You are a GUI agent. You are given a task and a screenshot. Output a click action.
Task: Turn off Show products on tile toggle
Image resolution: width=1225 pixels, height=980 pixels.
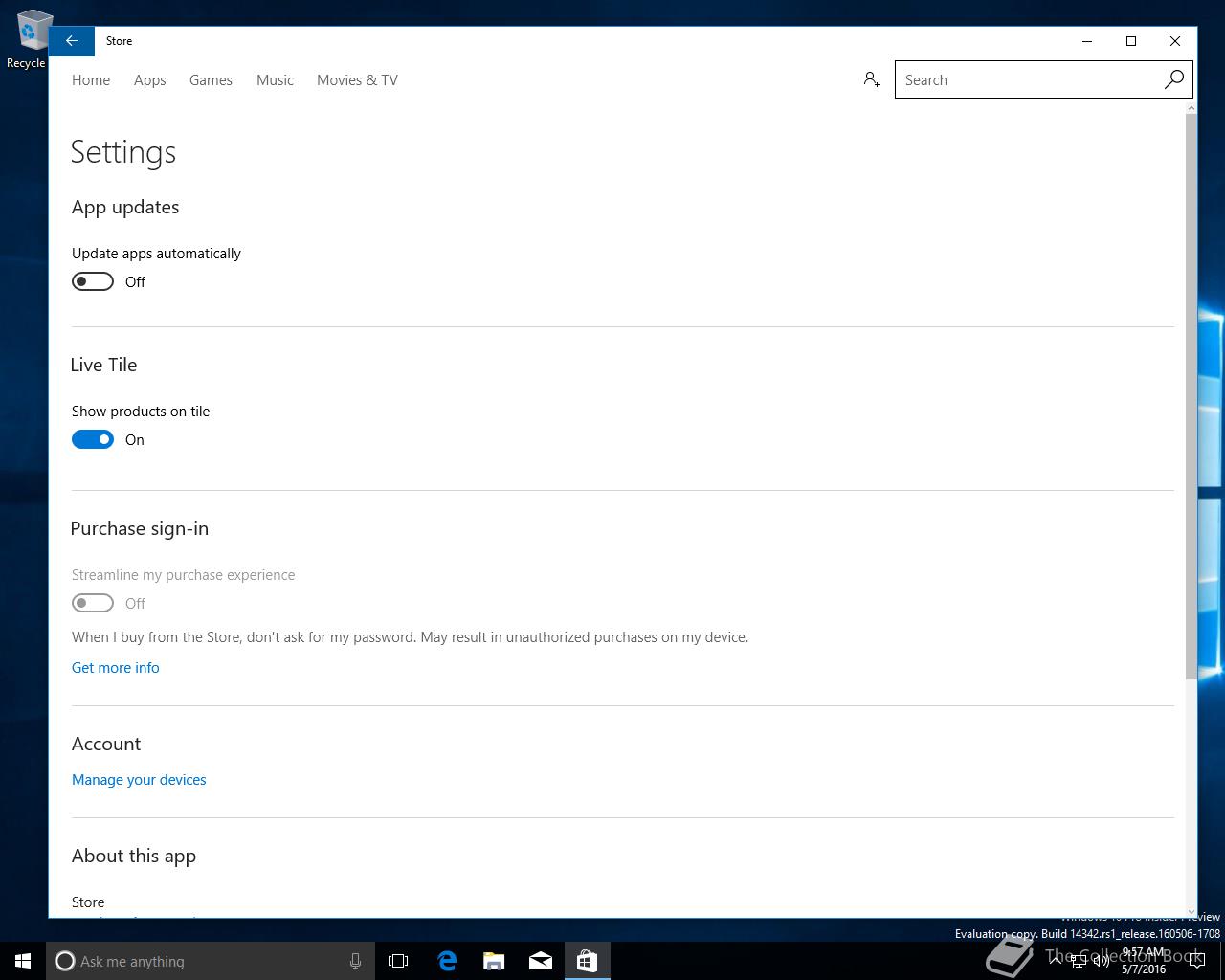coord(93,439)
